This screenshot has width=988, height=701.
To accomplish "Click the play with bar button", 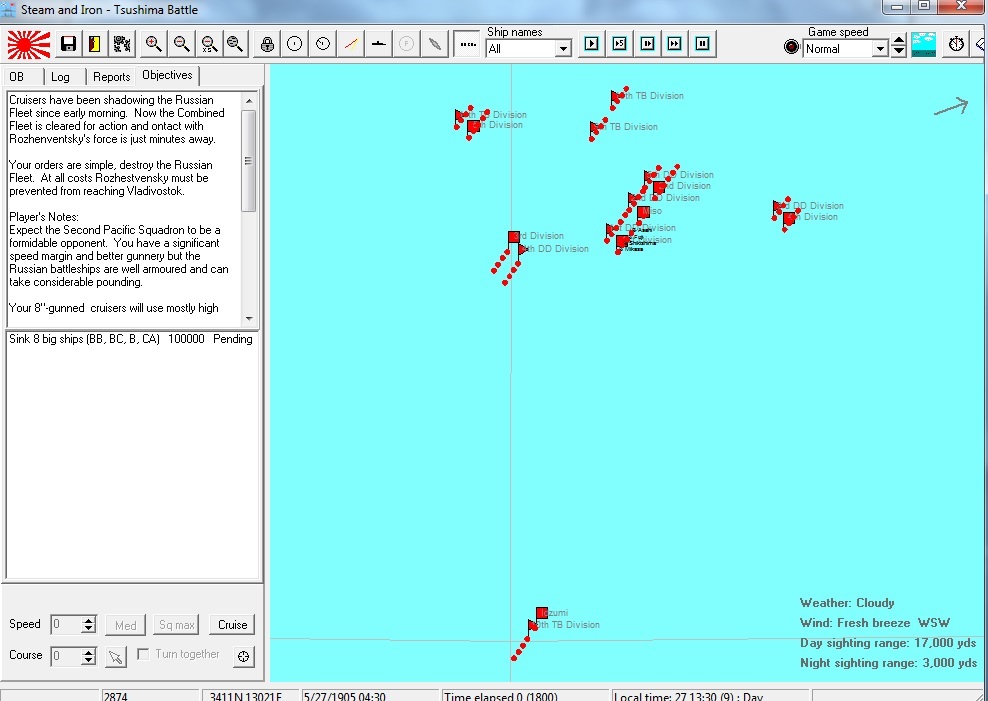I will 647,43.
